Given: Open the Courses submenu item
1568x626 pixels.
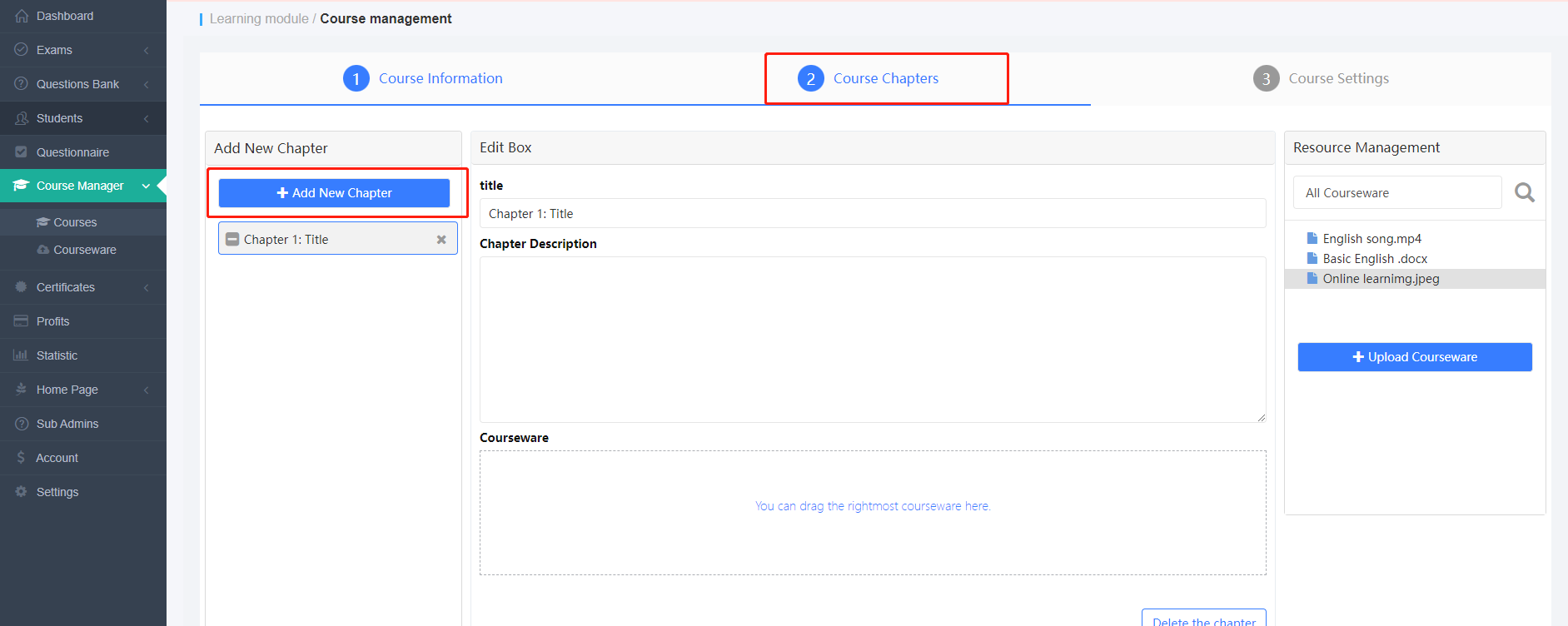Looking at the screenshot, I should click(83, 222).
